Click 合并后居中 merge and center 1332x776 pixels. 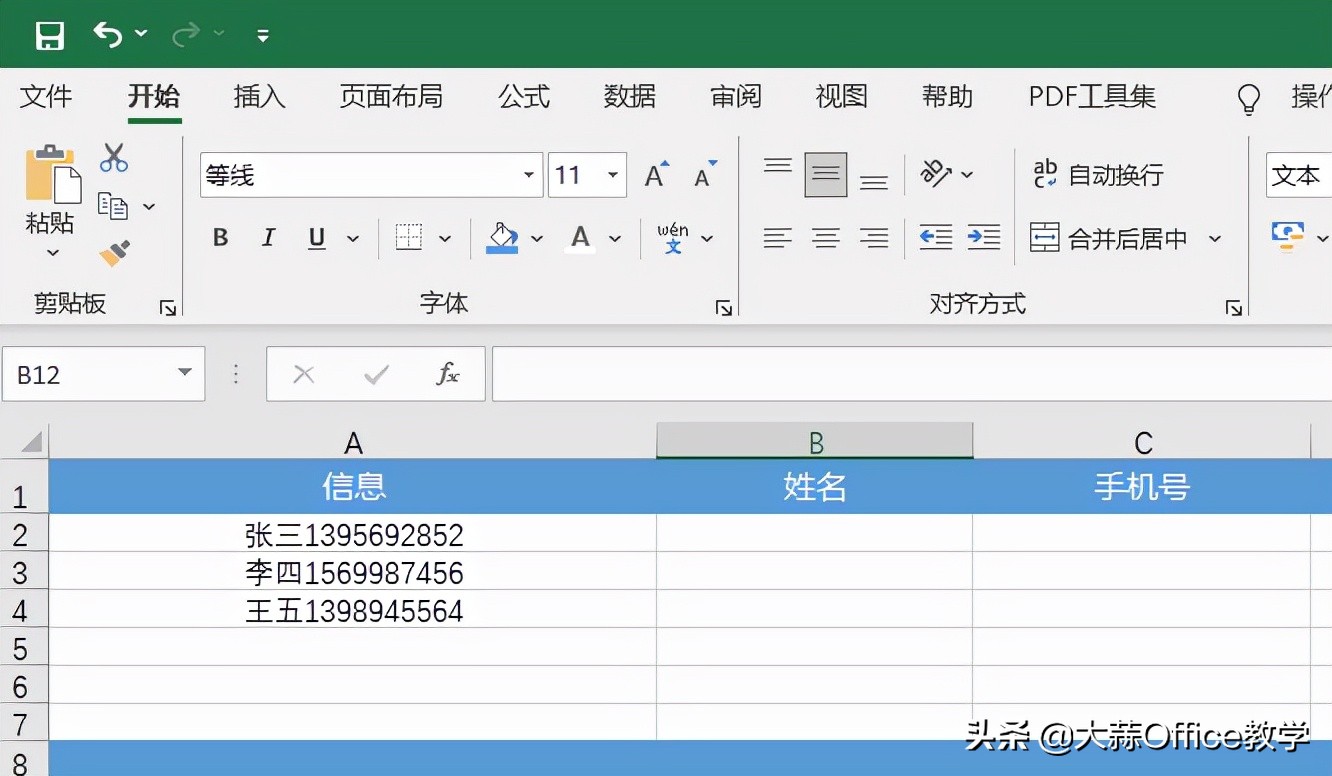[1109, 238]
